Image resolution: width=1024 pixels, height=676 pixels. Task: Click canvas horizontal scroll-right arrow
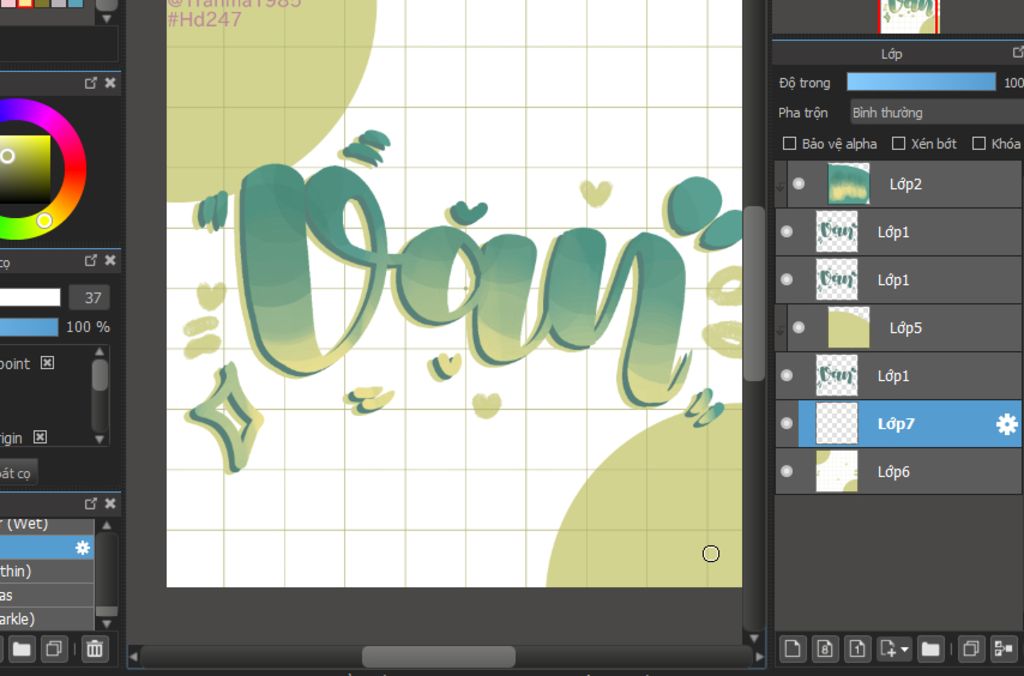(760, 657)
